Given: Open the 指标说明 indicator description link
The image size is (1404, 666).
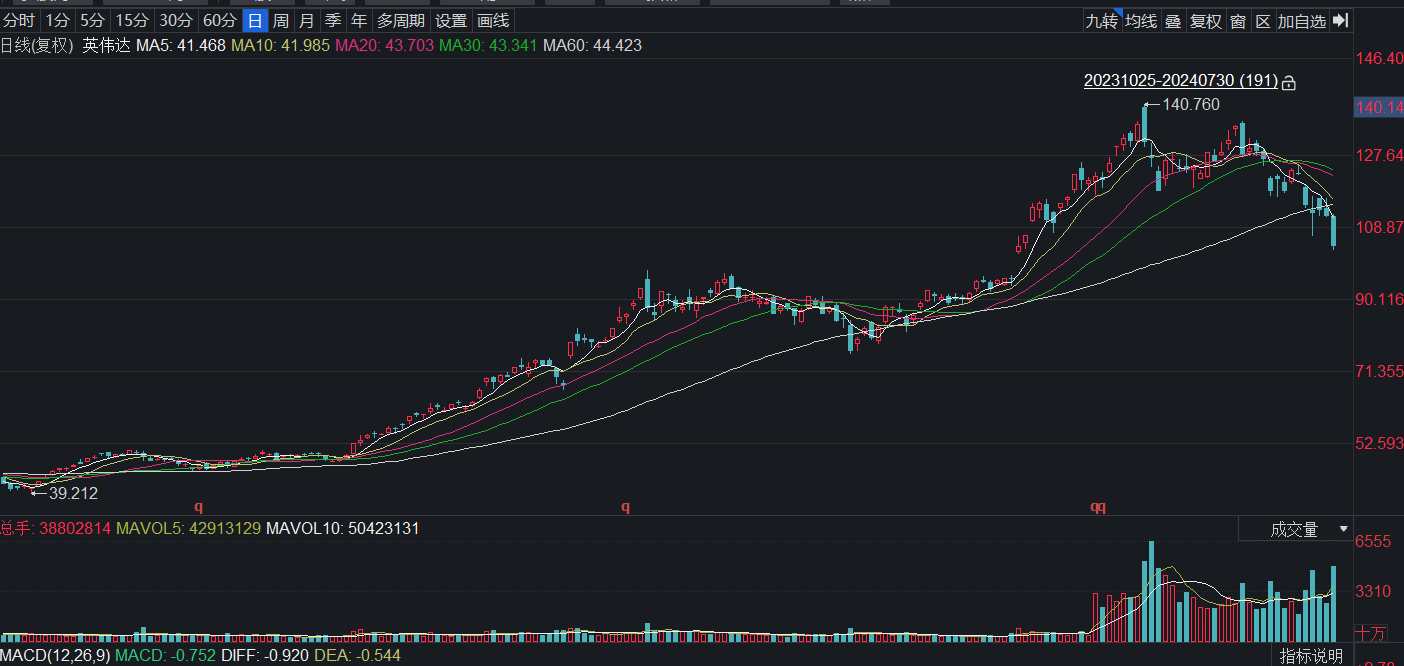Looking at the screenshot, I should (x=1312, y=656).
